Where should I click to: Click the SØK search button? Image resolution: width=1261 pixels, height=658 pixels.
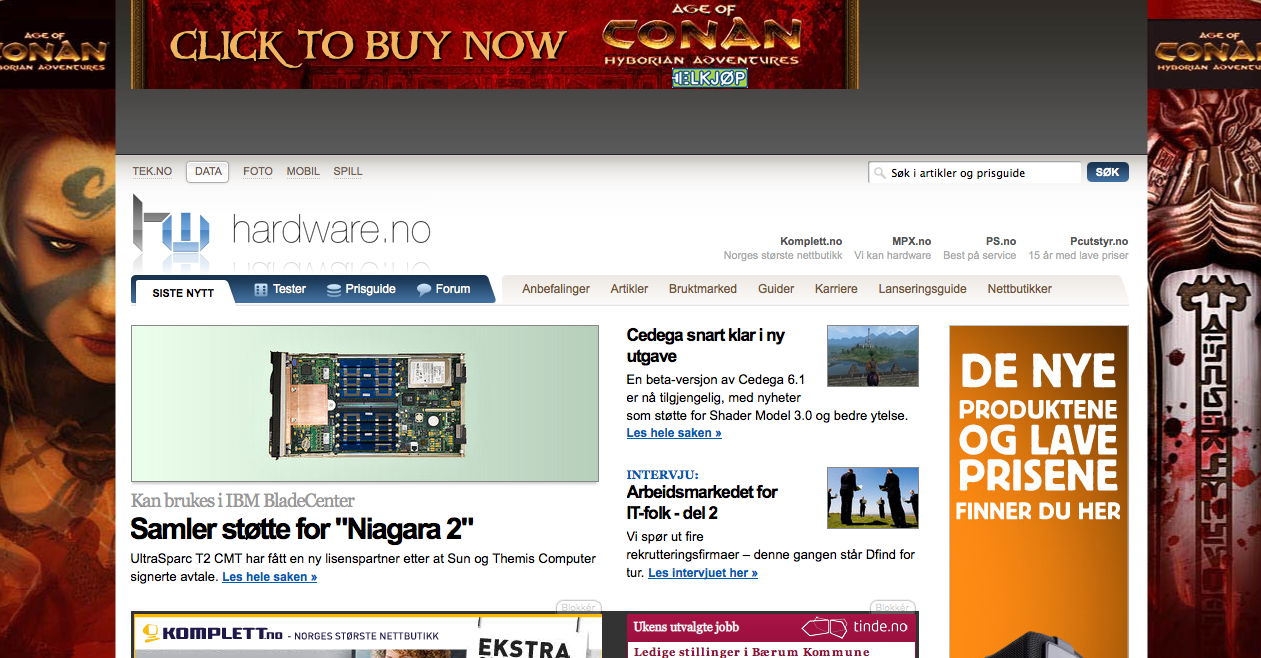(1108, 172)
